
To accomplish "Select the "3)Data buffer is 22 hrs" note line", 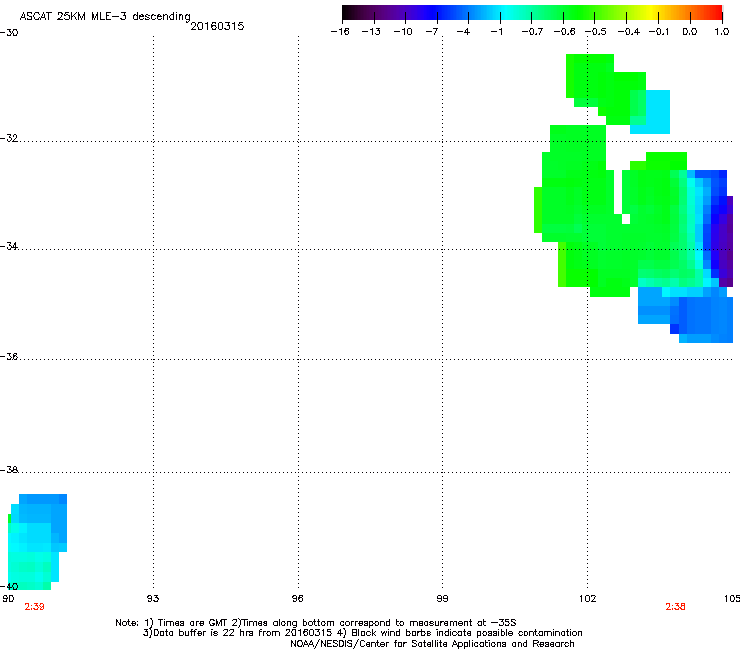I will point(362,633).
